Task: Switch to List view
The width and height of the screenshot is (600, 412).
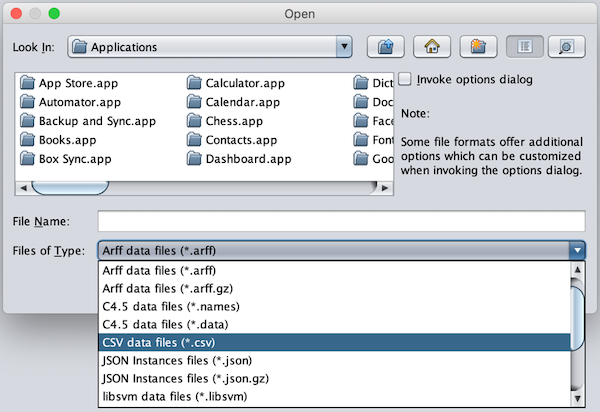Action: tap(525, 47)
